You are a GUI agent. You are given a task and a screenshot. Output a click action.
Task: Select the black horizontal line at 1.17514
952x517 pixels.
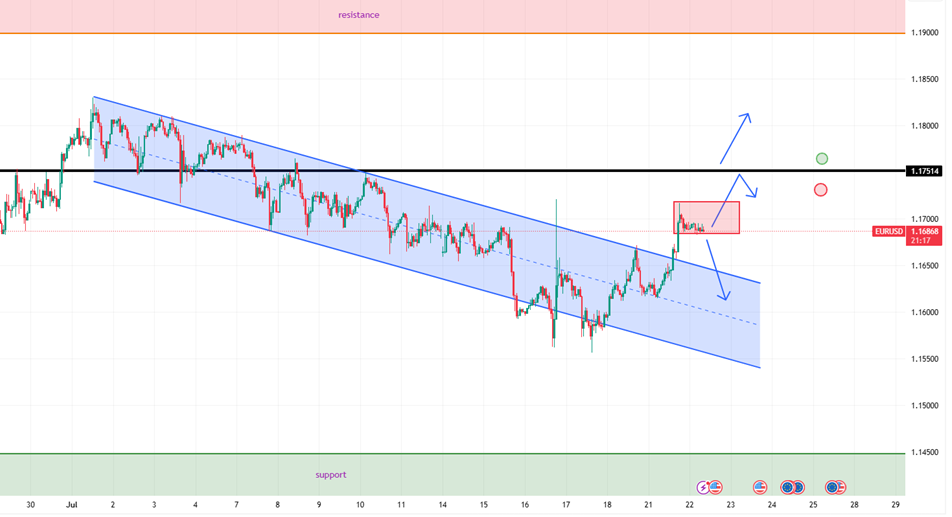pyautogui.click(x=452, y=171)
